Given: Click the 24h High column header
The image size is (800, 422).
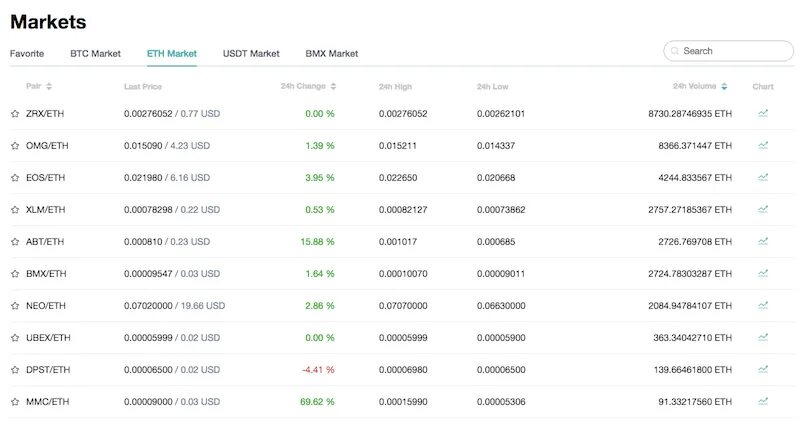Looking at the screenshot, I should coord(395,87).
